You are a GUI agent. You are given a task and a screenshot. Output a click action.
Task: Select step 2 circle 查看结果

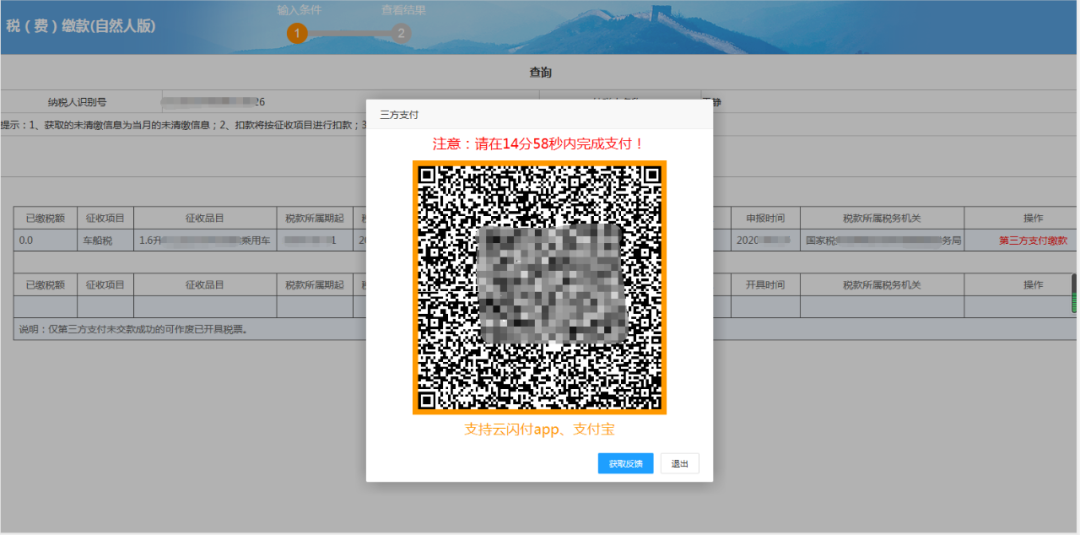click(x=402, y=33)
